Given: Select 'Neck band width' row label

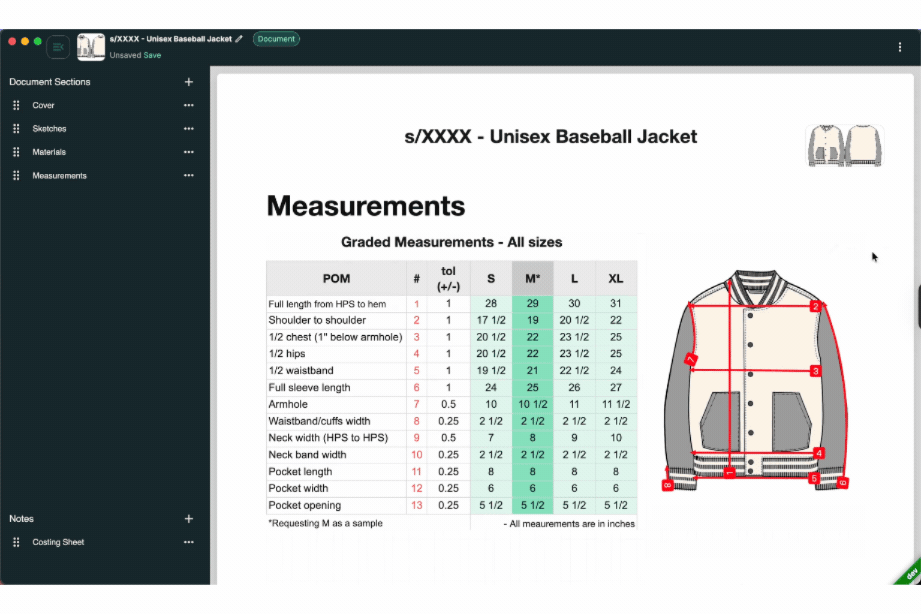Looking at the screenshot, I should coord(307,455).
